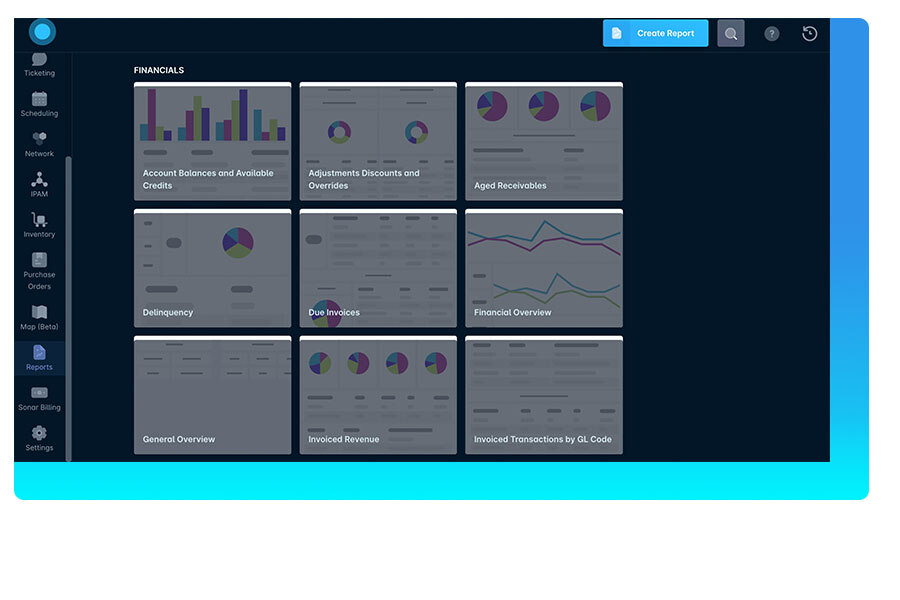Open the Aged Receivables report
The image size is (900, 600).
click(x=544, y=140)
